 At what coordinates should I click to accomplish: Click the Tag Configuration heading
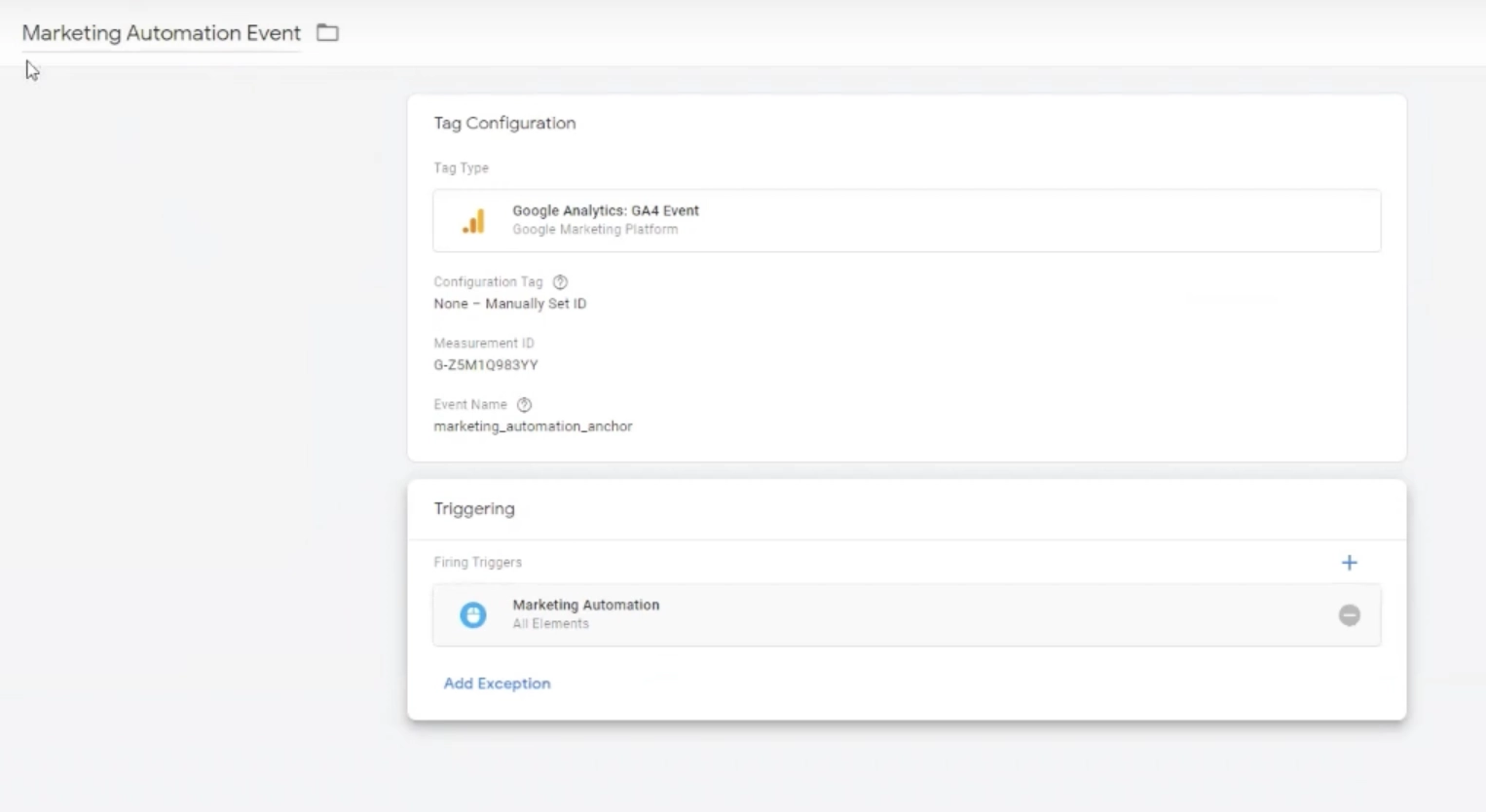tap(504, 124)
